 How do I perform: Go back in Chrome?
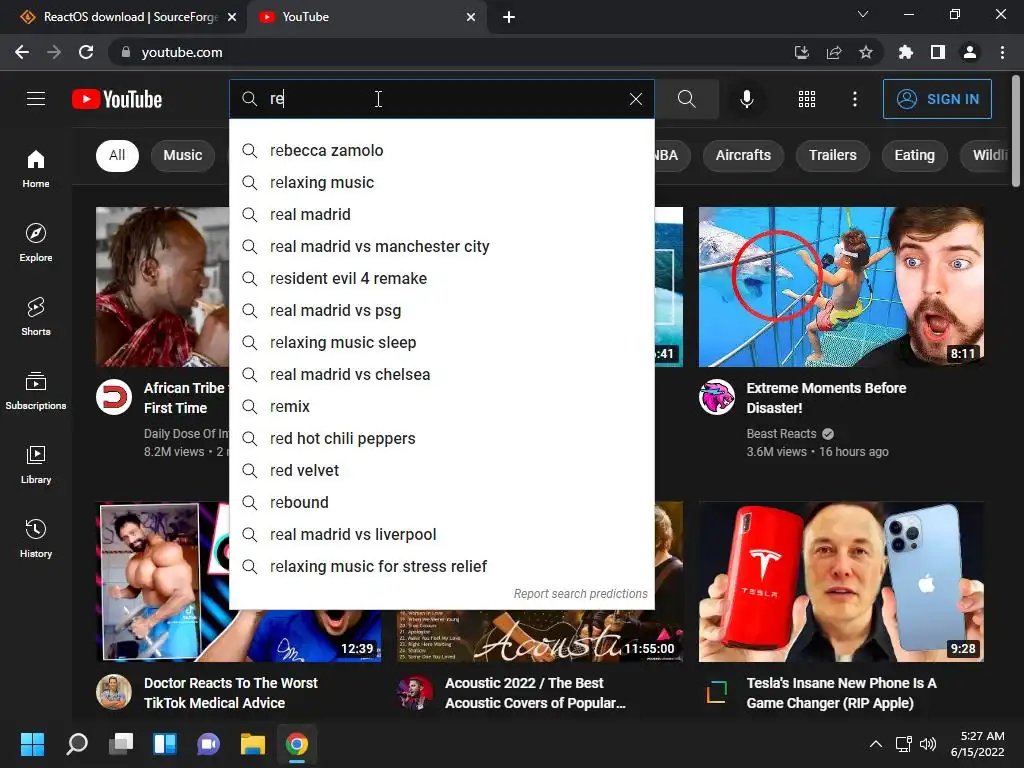coord(22,52)
